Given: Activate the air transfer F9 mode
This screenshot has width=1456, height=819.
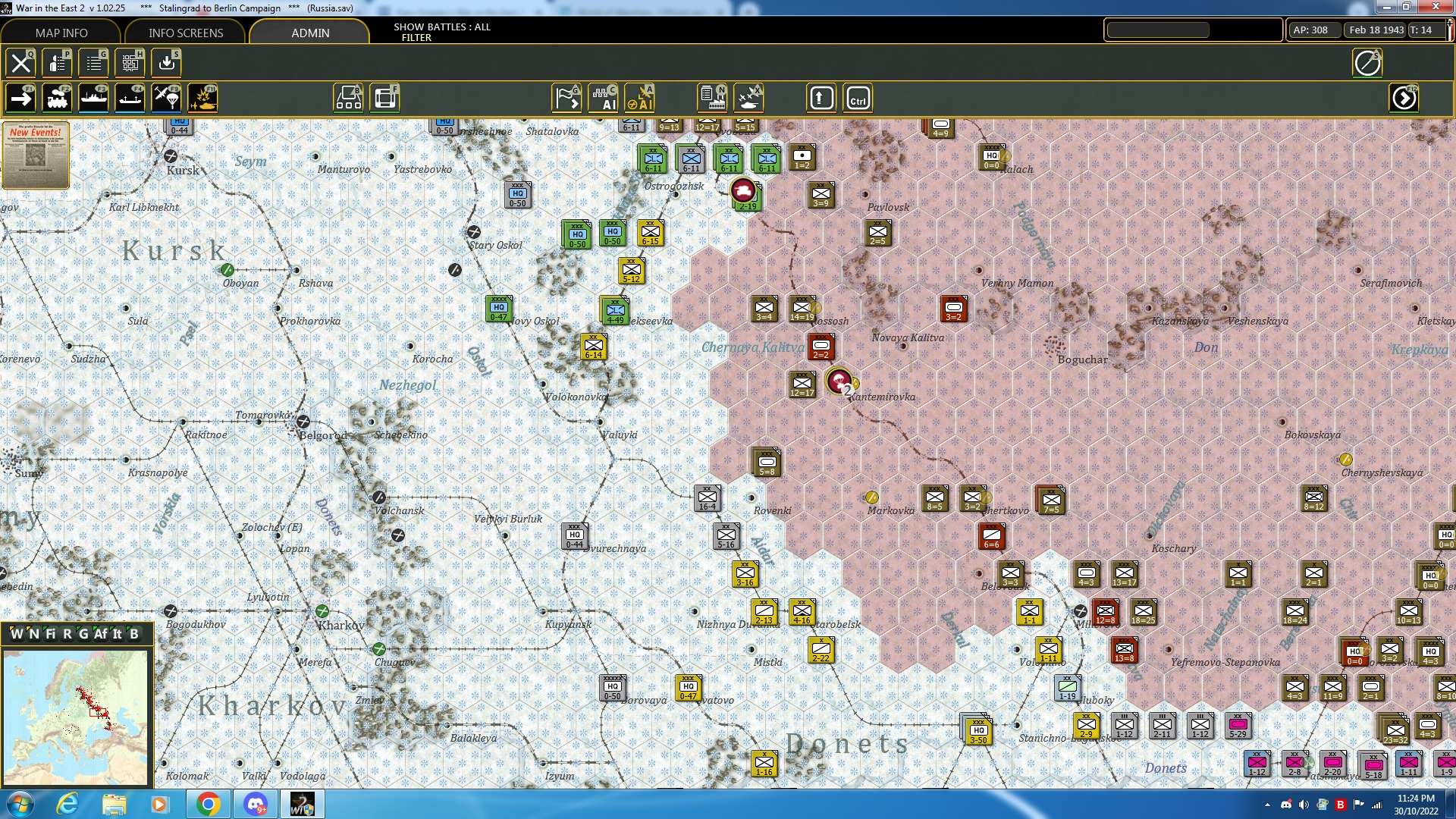Looking at the screenshot, I should coord(166,97).
